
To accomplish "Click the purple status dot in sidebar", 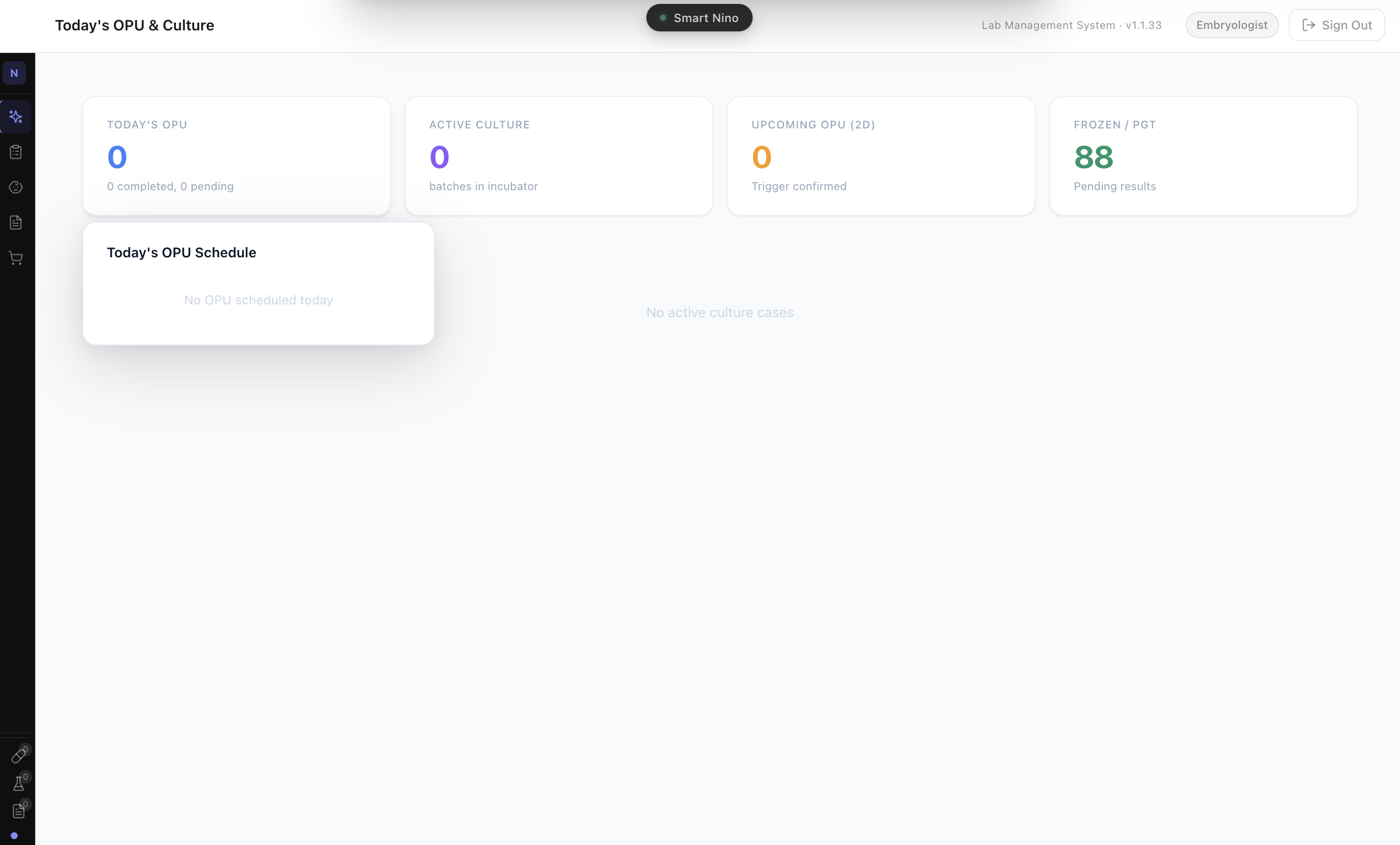I will pos(14,836).
